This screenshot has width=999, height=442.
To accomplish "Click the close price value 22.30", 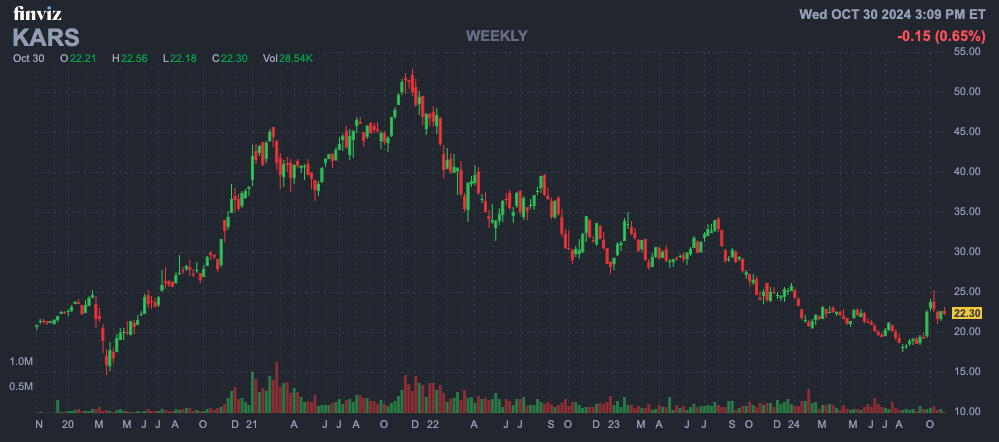I will coord(234,58).
